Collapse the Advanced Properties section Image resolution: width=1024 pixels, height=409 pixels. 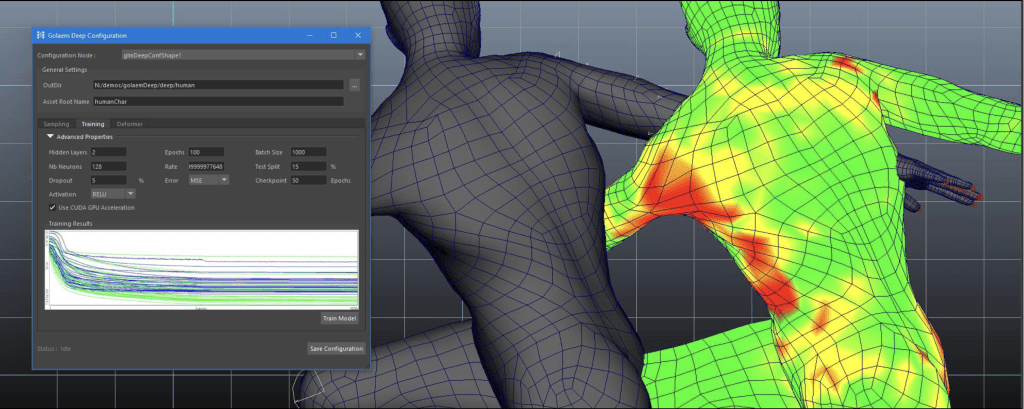[50, 136]
